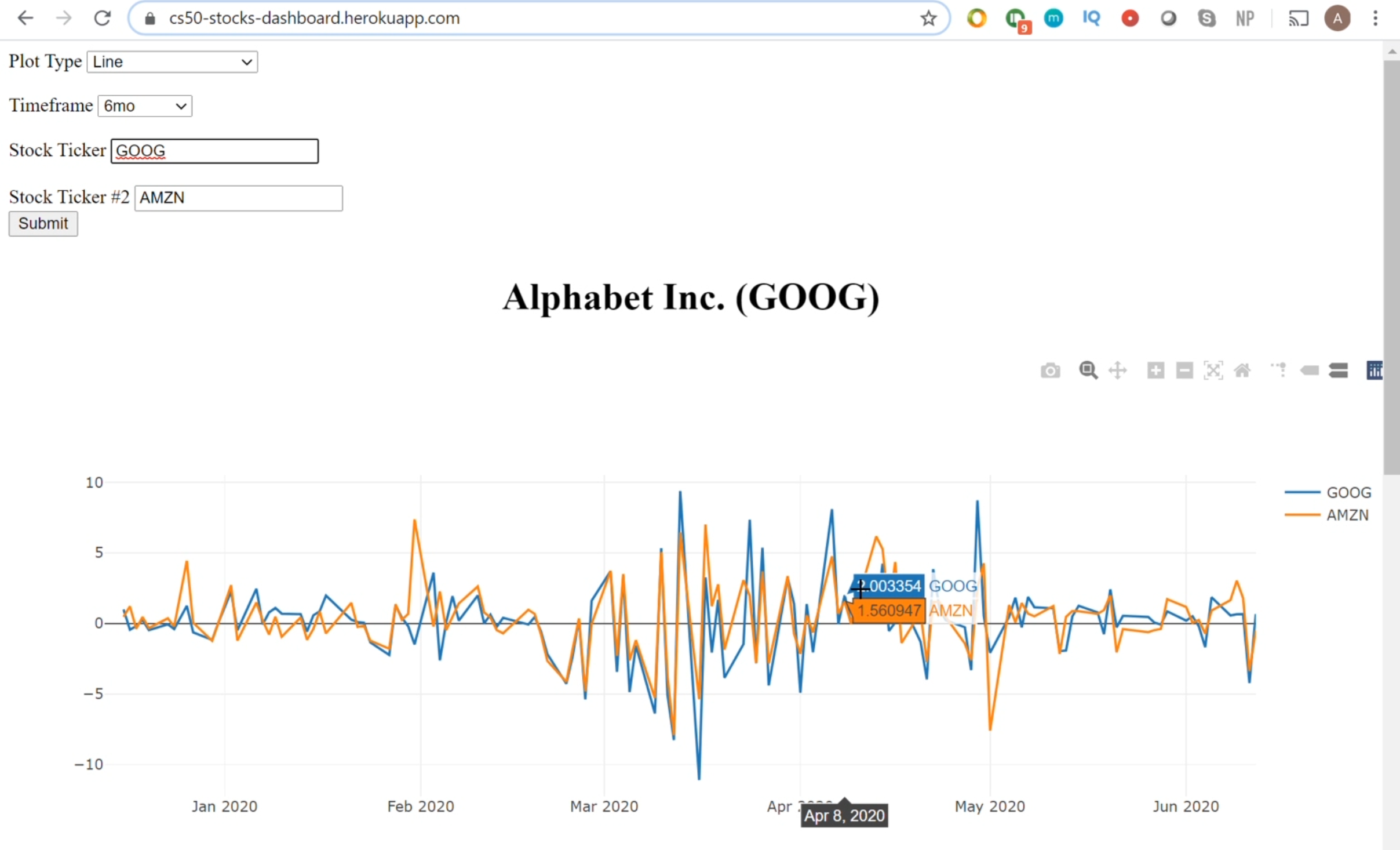Expand the browser profile menu

click(x=1337, y=18)
